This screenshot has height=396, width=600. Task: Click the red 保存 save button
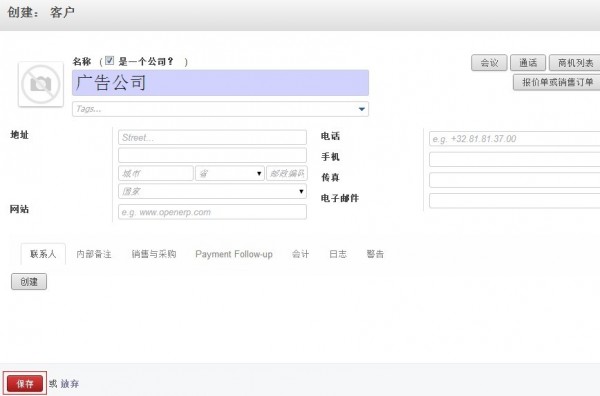(x=25, y=383)
